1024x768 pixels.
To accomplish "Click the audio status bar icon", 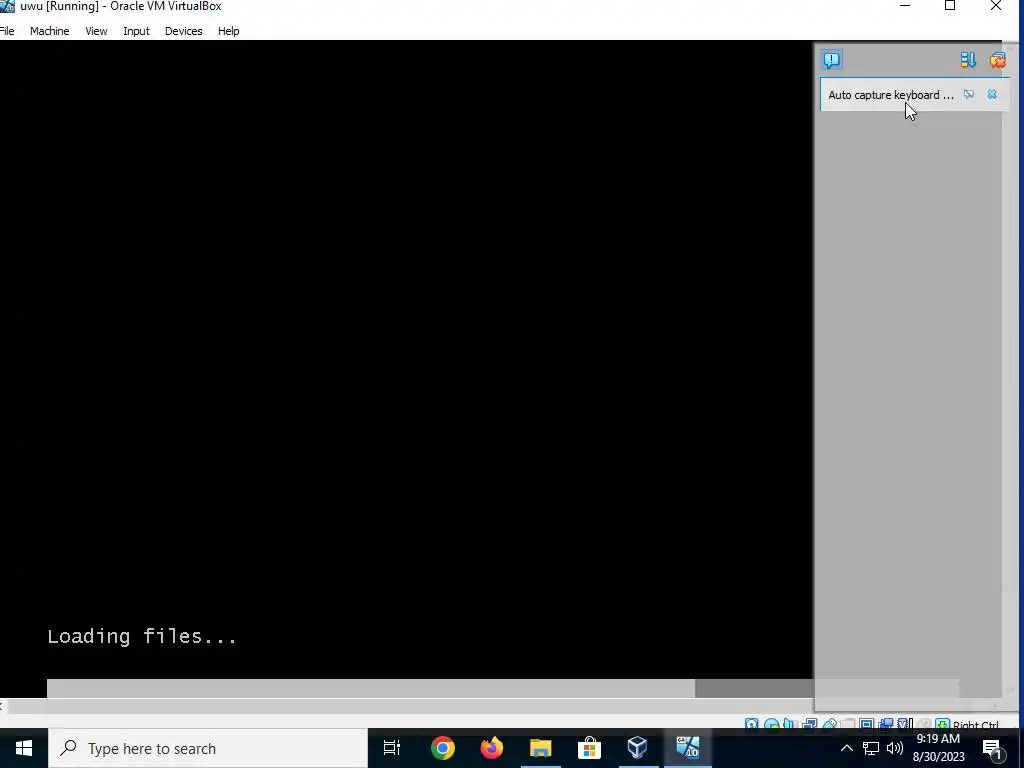I will pos(790,724).
